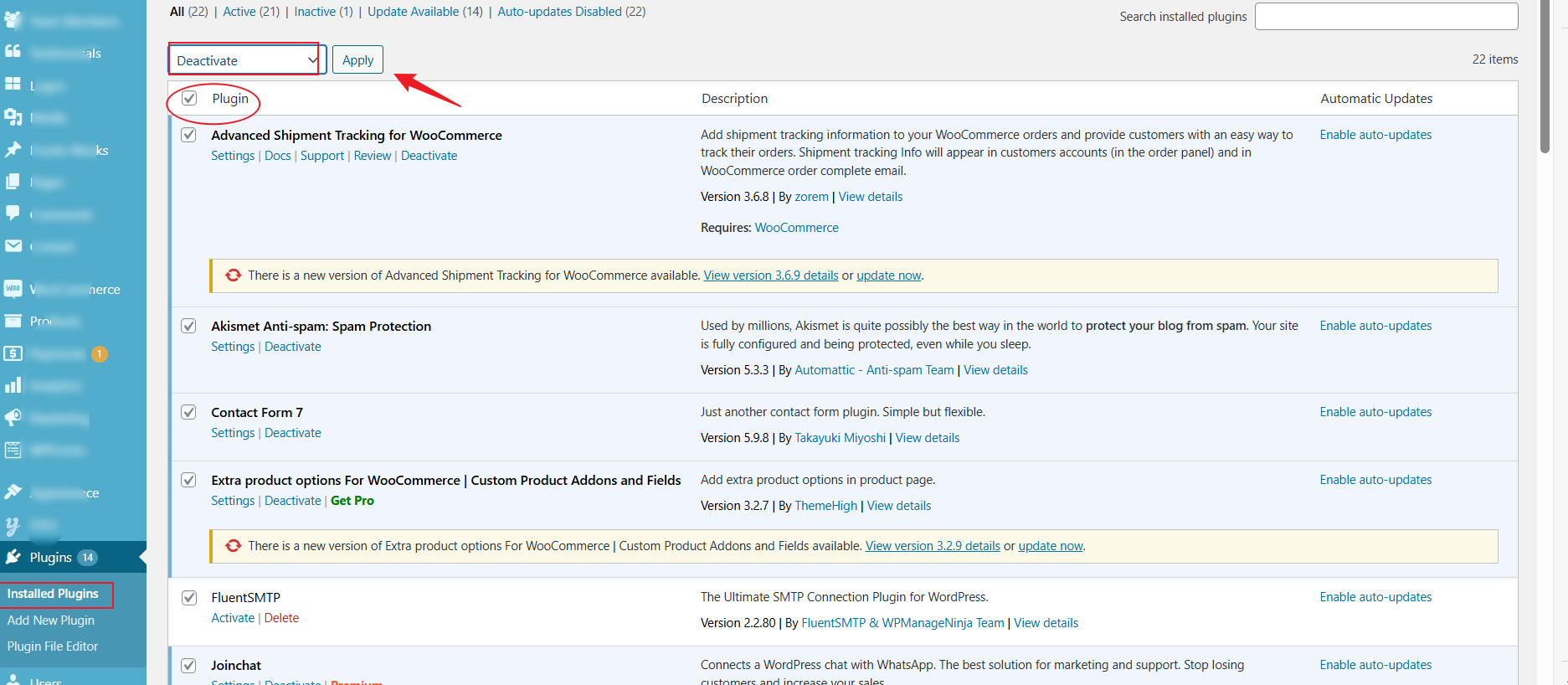Click the Users person icon in the sidebar
This screenshot has width=1568, height=685.
pyautogui.click(x=13, y=680)
